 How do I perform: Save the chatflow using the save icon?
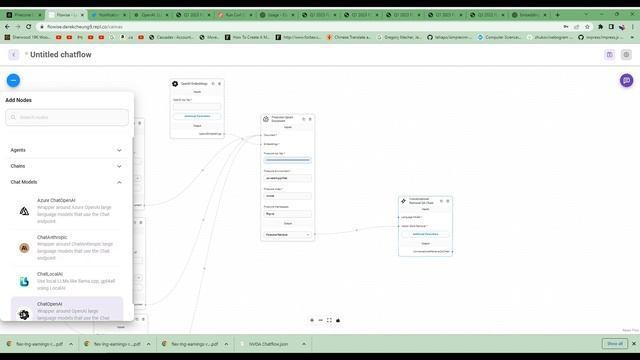[609, 54]
